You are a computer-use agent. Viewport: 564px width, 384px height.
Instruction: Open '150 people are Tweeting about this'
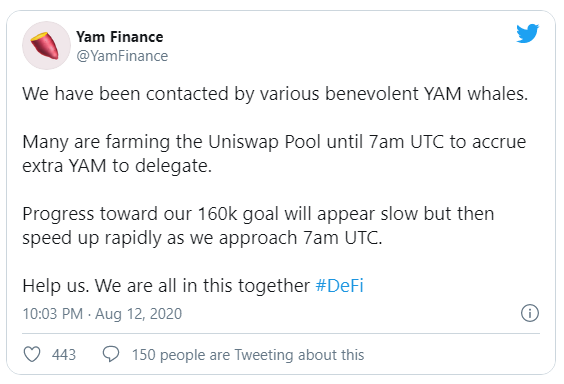point(248,355)
